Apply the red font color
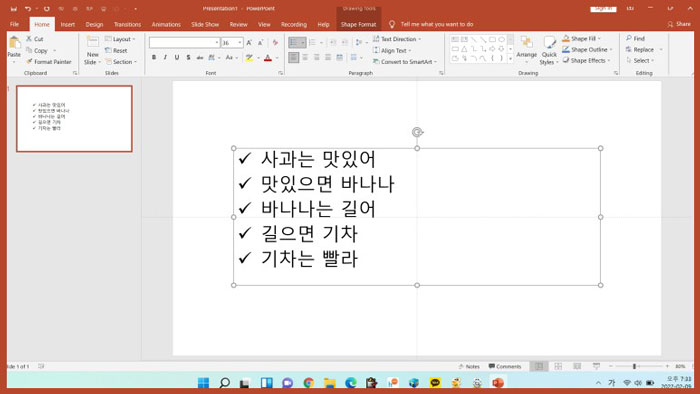This screenshot has width=700, height=394. point(268,58)
